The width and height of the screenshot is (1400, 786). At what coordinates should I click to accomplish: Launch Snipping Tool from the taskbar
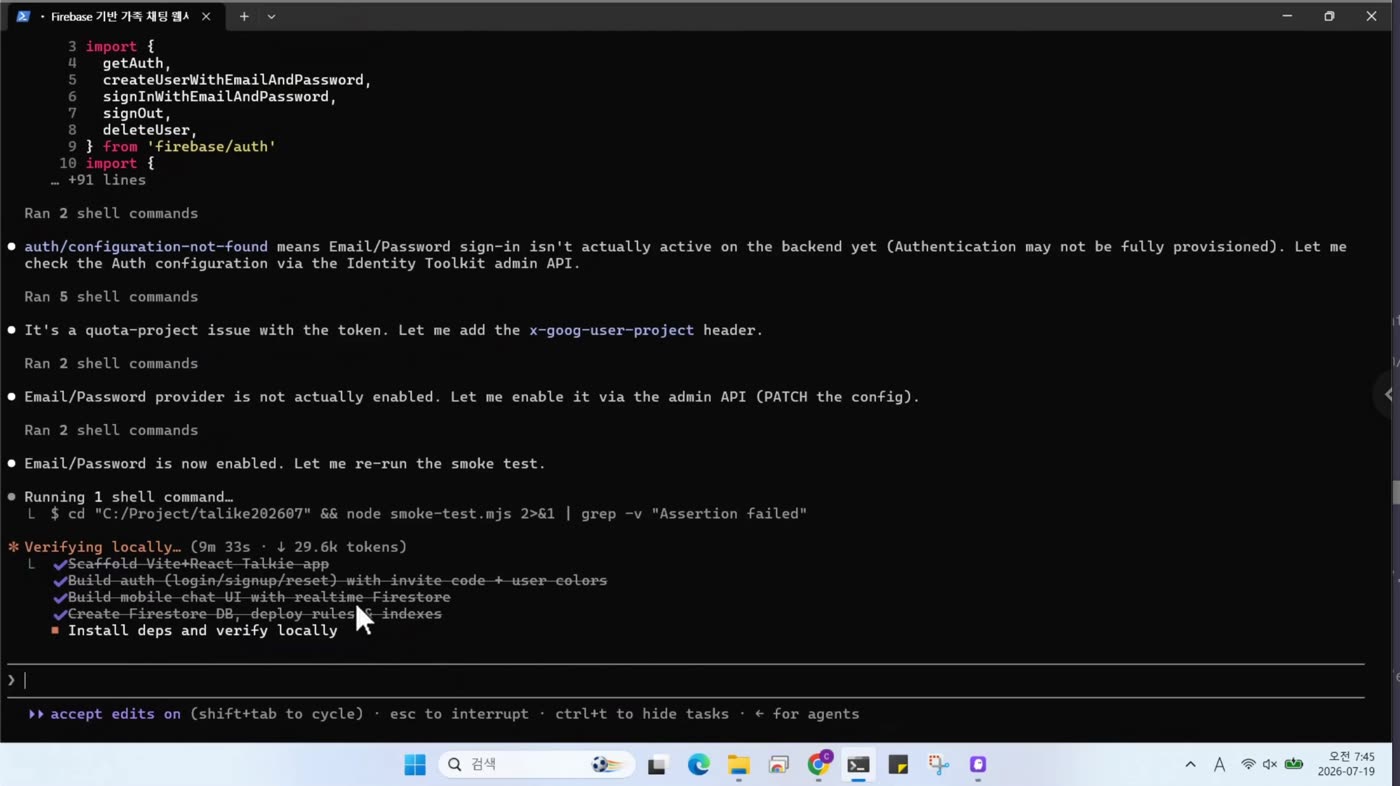[938, 765]
